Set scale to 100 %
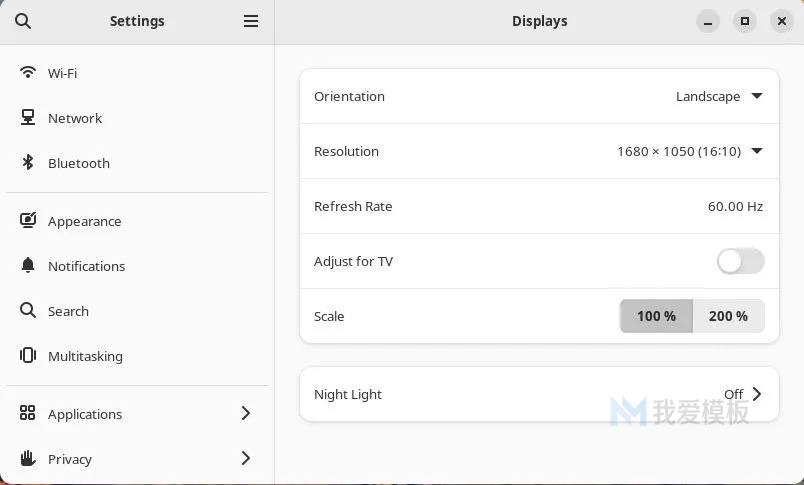 [656, 316]
